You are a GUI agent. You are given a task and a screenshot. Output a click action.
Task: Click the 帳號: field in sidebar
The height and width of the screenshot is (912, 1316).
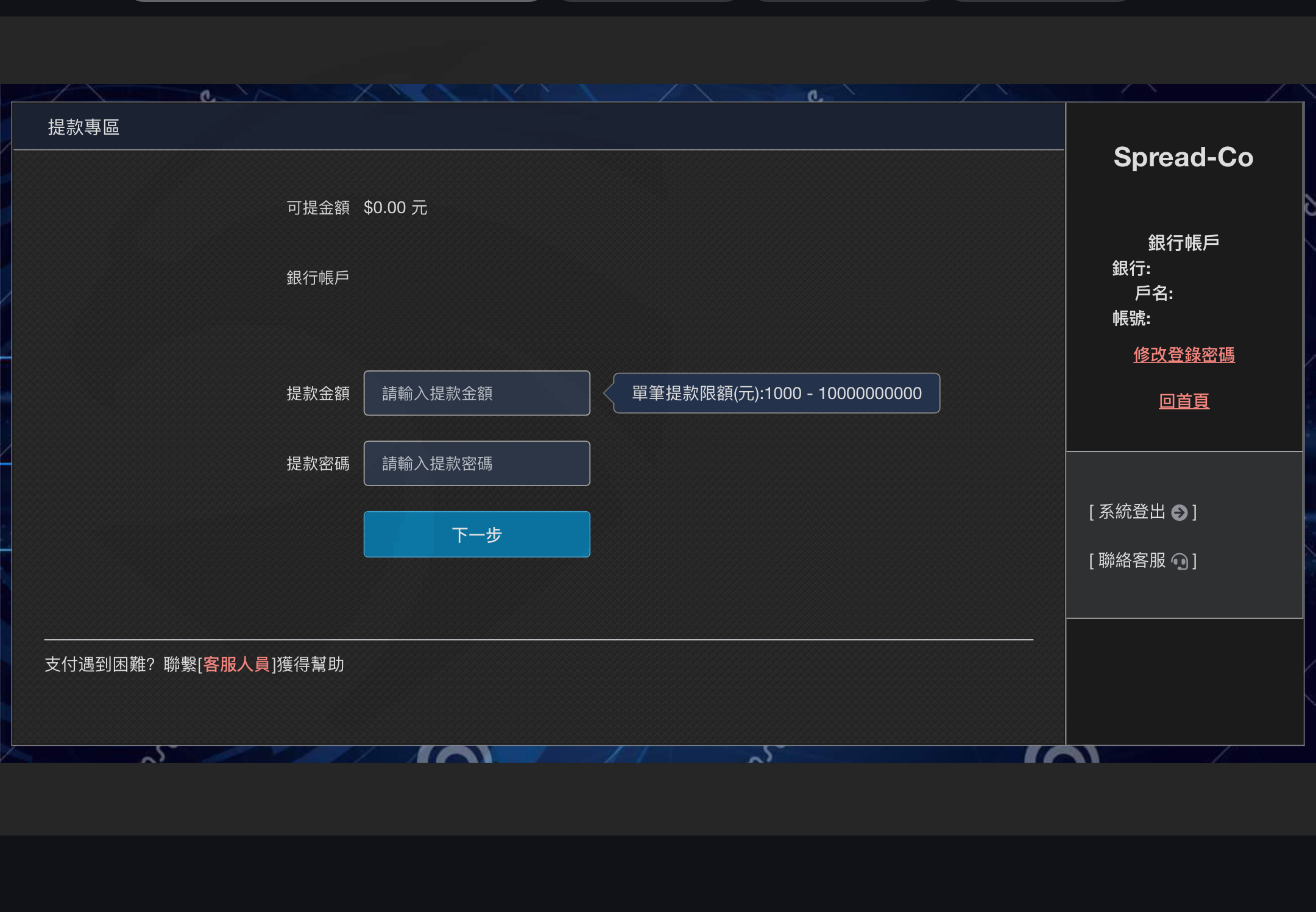(x=1131, y=318)
